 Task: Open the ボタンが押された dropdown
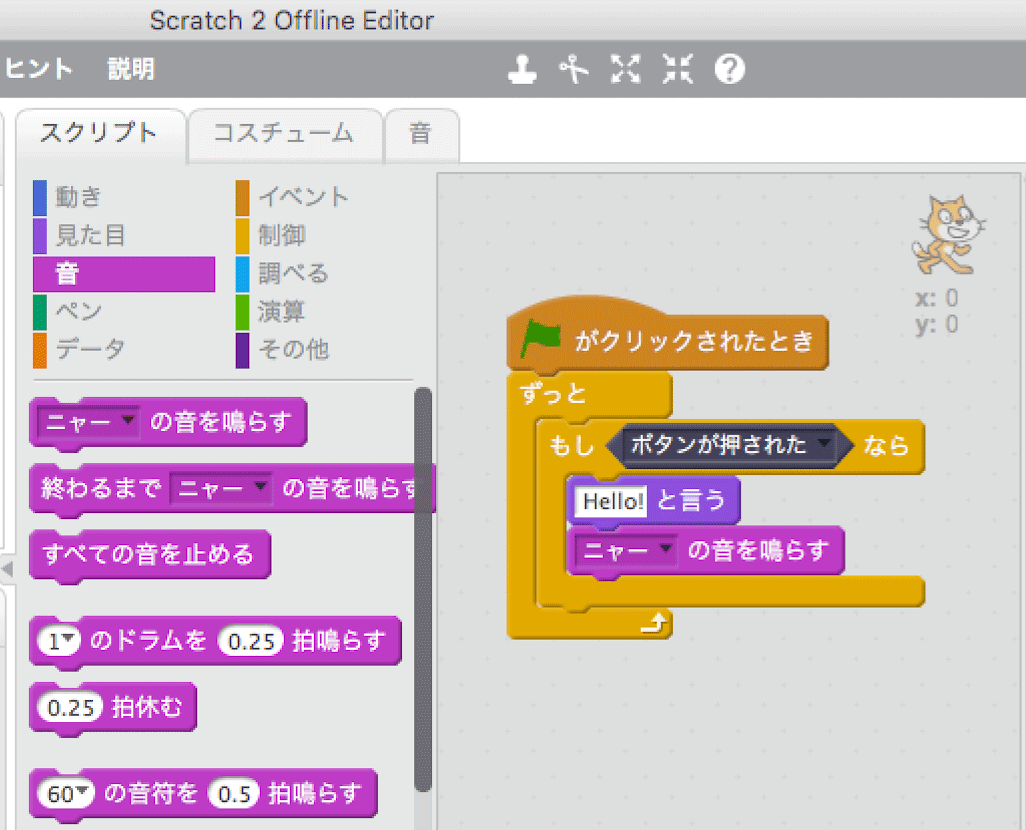(730, 446)
